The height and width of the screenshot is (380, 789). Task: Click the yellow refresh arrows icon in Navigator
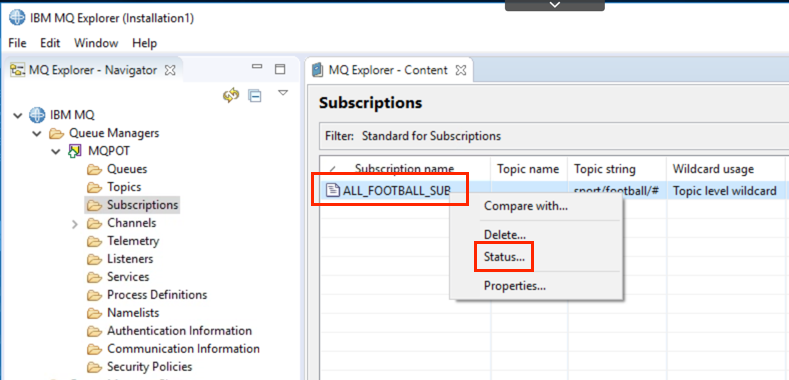[x=231, y=96]
